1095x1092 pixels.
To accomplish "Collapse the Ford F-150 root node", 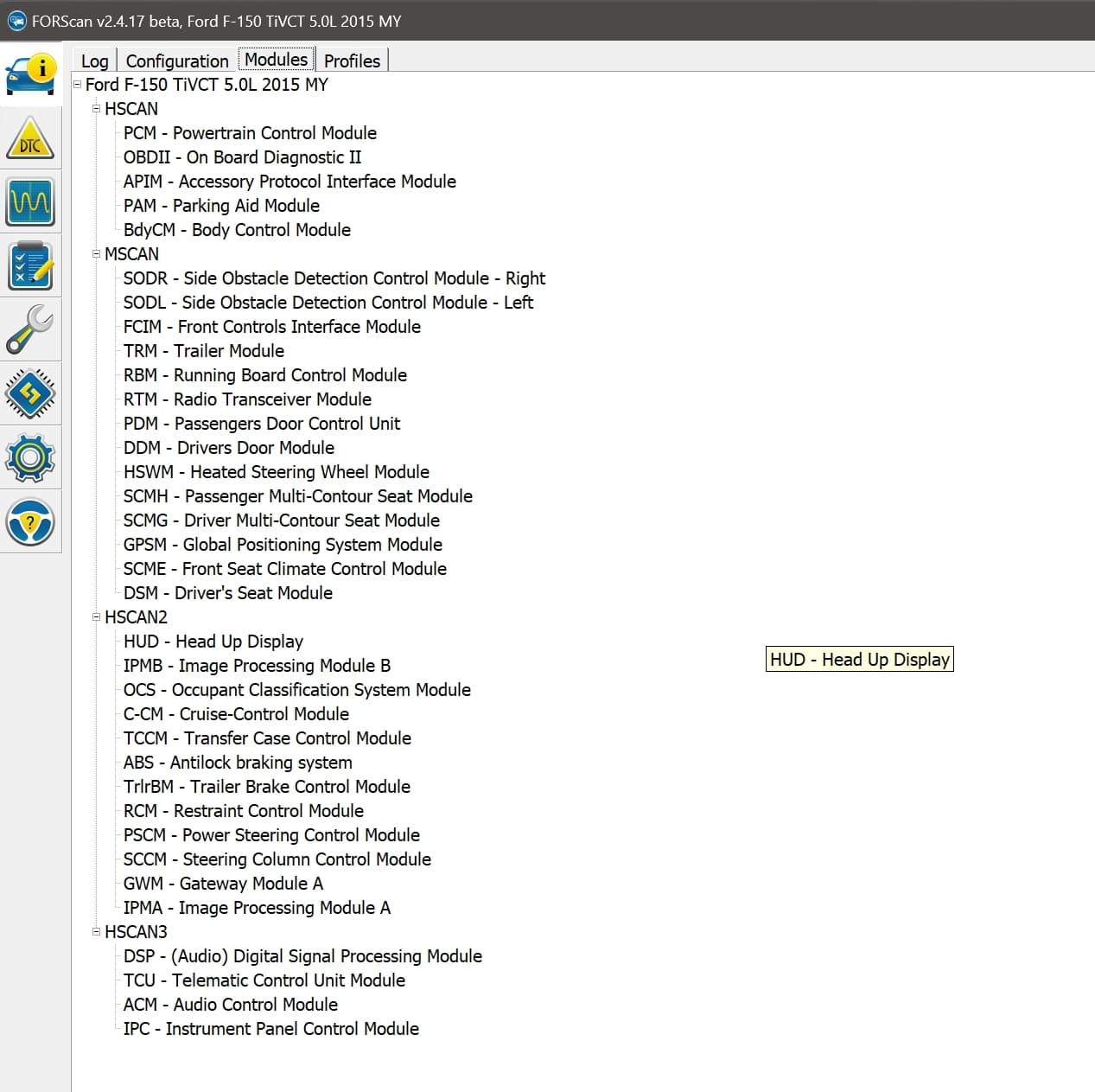I will pos(78,85).
